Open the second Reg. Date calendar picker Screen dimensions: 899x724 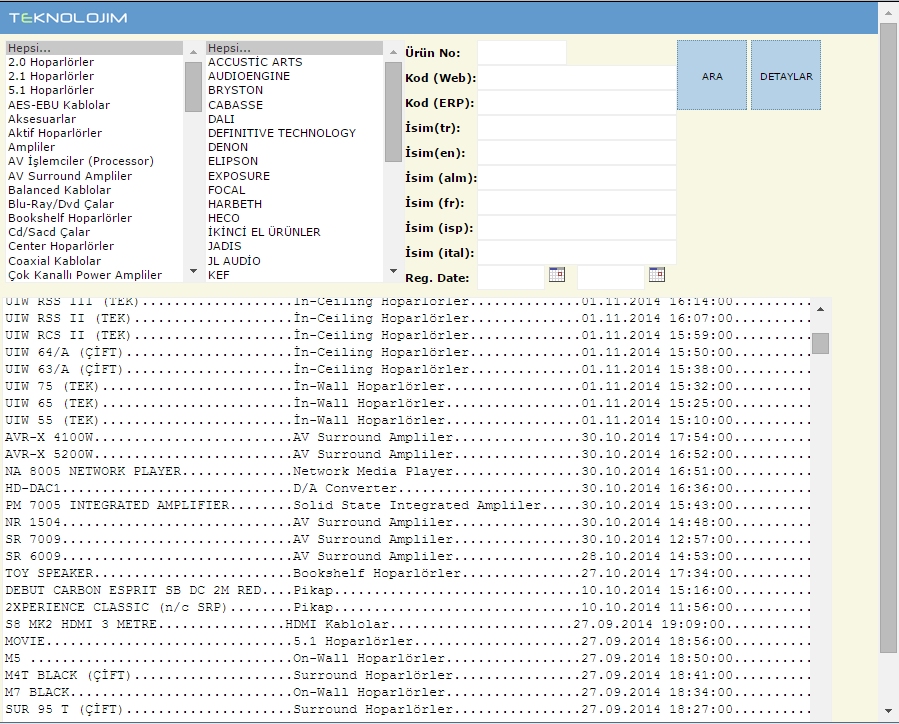tap(657, 275)
